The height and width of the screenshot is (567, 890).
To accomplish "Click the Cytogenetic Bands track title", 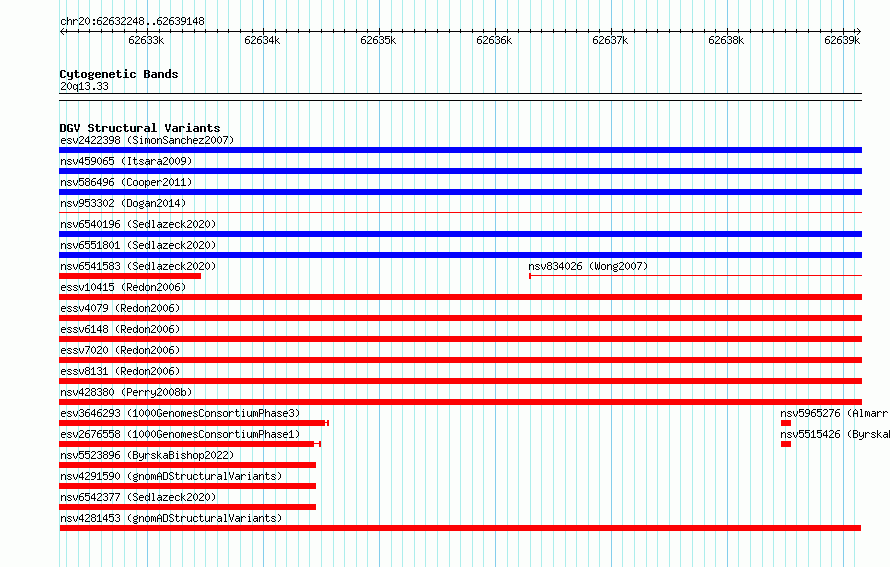I will 119,74.
